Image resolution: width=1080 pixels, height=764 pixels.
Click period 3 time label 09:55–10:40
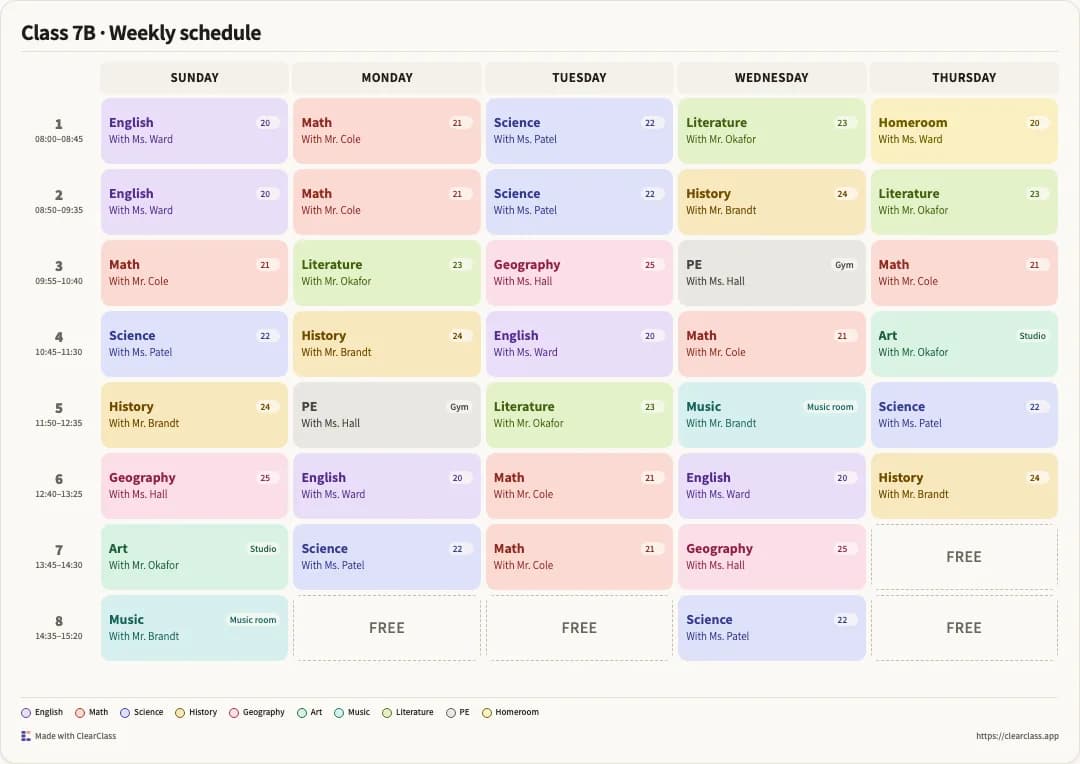coord(59,281)
